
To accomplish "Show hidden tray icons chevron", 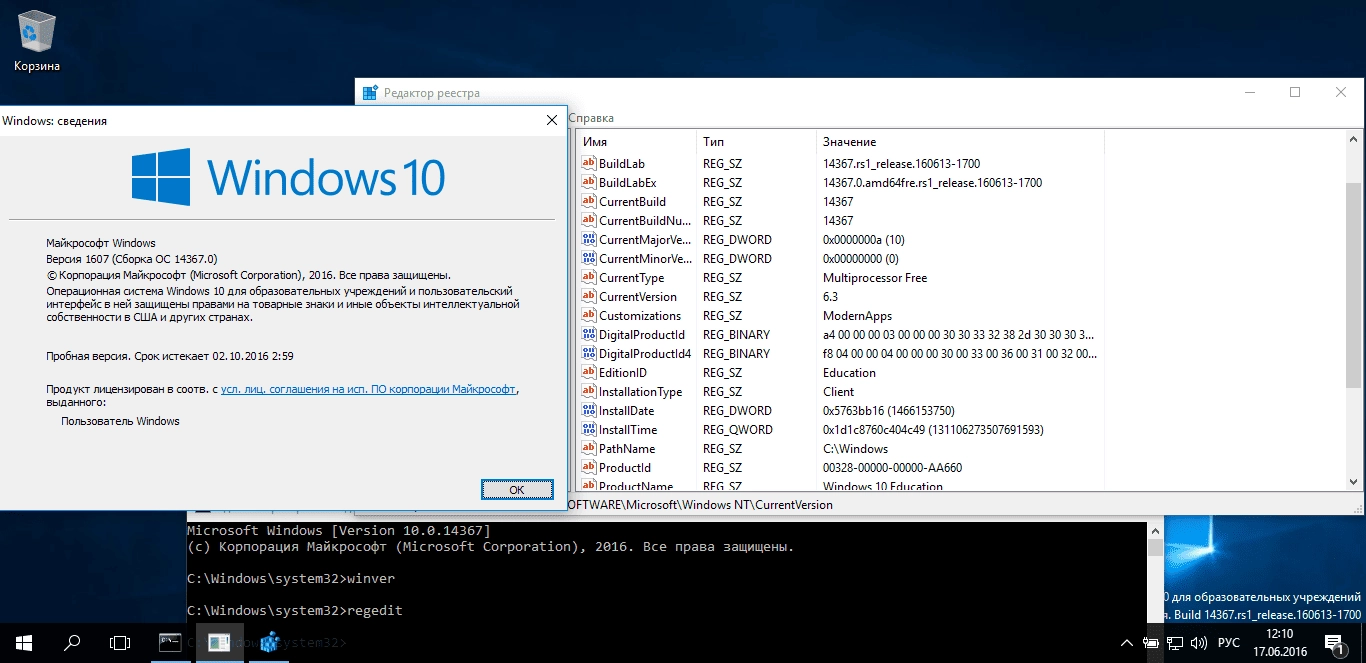I will pos(1127,642).
